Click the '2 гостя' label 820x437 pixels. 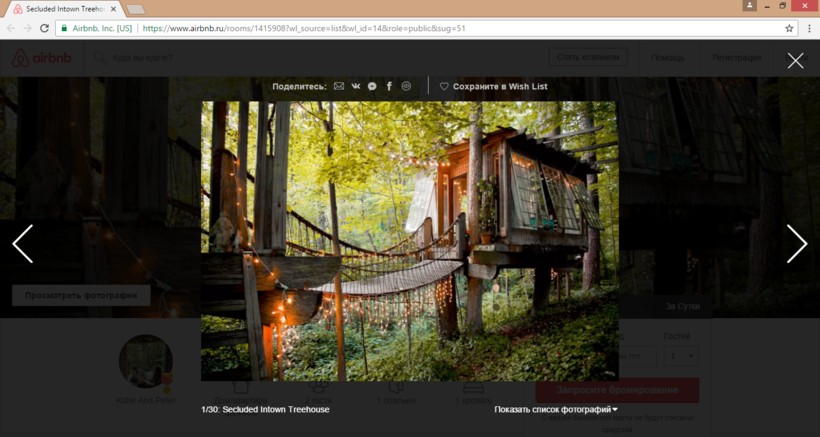tap(317, 400)
